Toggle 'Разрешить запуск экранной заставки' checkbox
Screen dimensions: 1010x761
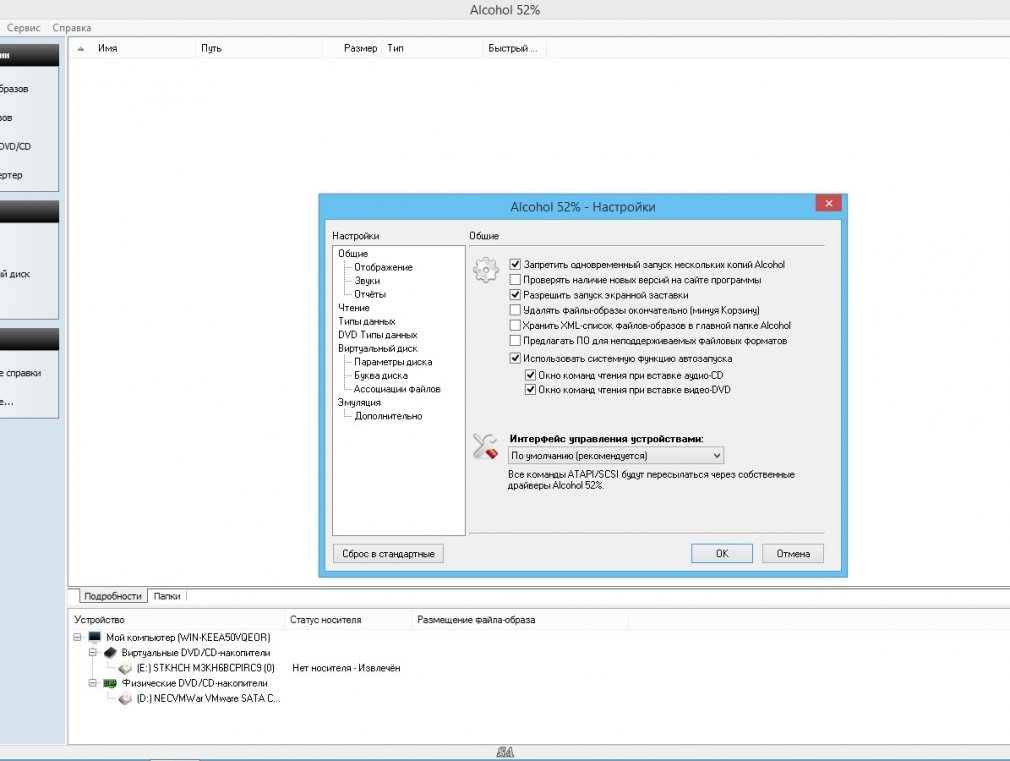pos(515,294)
